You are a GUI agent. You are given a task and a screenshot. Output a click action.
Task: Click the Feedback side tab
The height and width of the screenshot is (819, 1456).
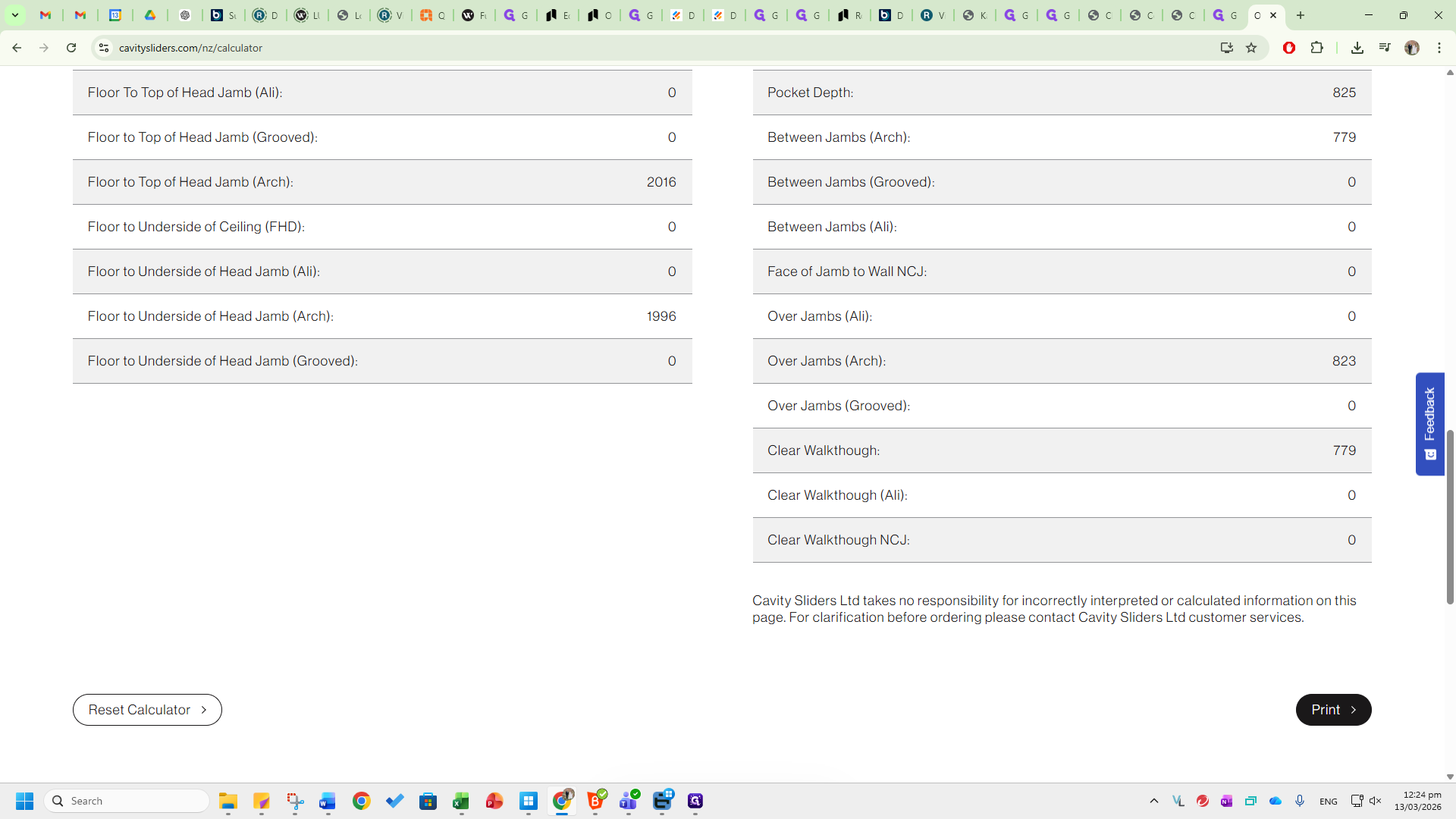pos(1429,423)
